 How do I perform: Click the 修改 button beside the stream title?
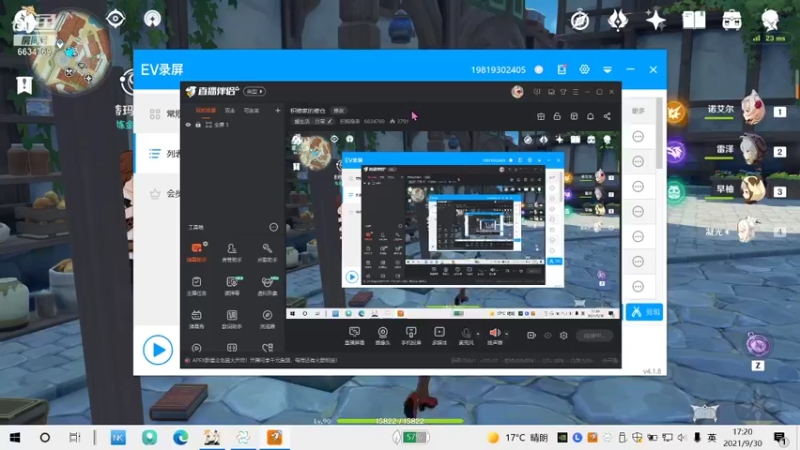338,110
